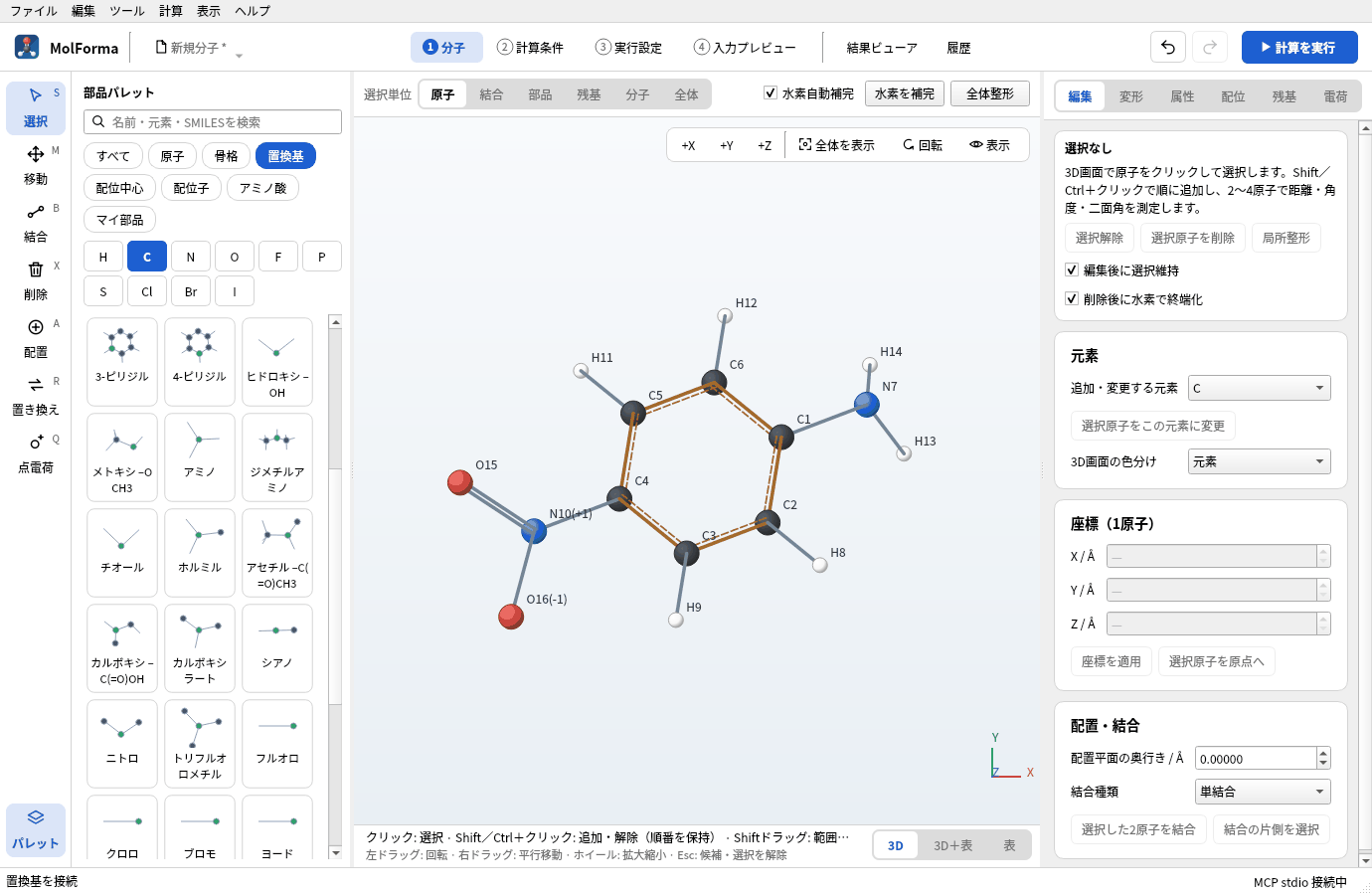Open the 追加・変更する元素 dropdown
The width and height of the screenshot is (1372, 895).
point(1260,388)
